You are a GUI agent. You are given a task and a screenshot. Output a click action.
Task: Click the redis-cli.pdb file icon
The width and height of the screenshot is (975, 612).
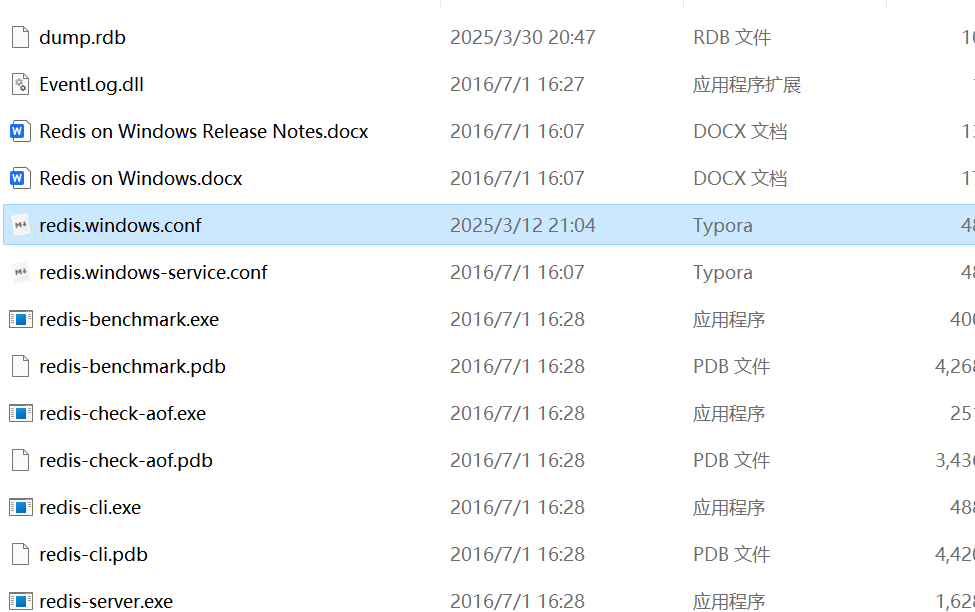pos(21,554)
